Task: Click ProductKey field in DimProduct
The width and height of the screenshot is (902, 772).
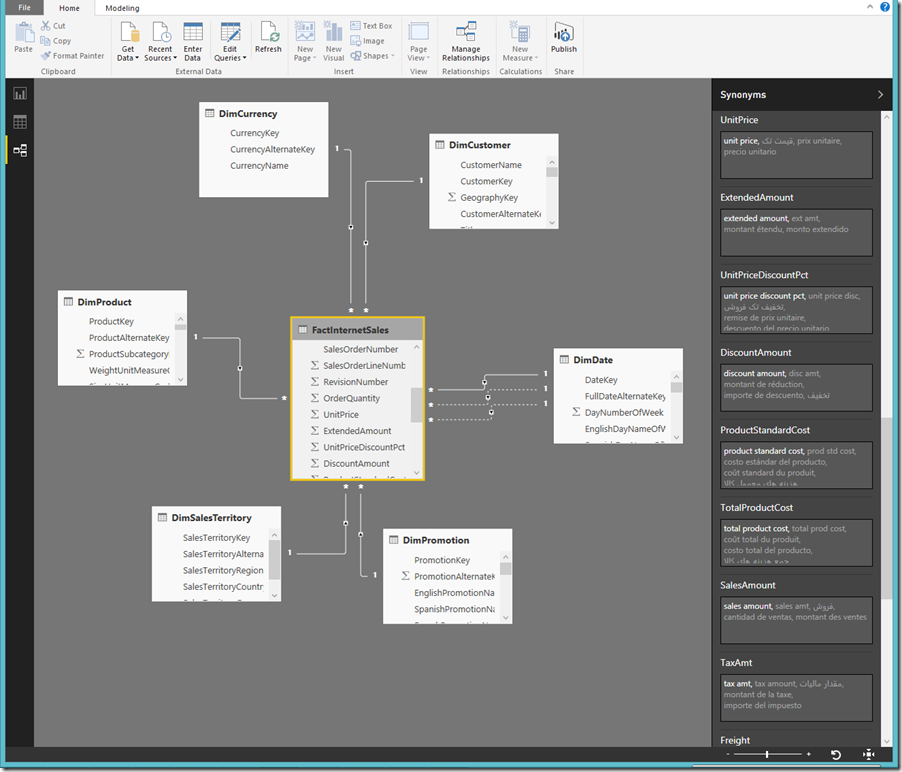Action: (x=111, y=321)
